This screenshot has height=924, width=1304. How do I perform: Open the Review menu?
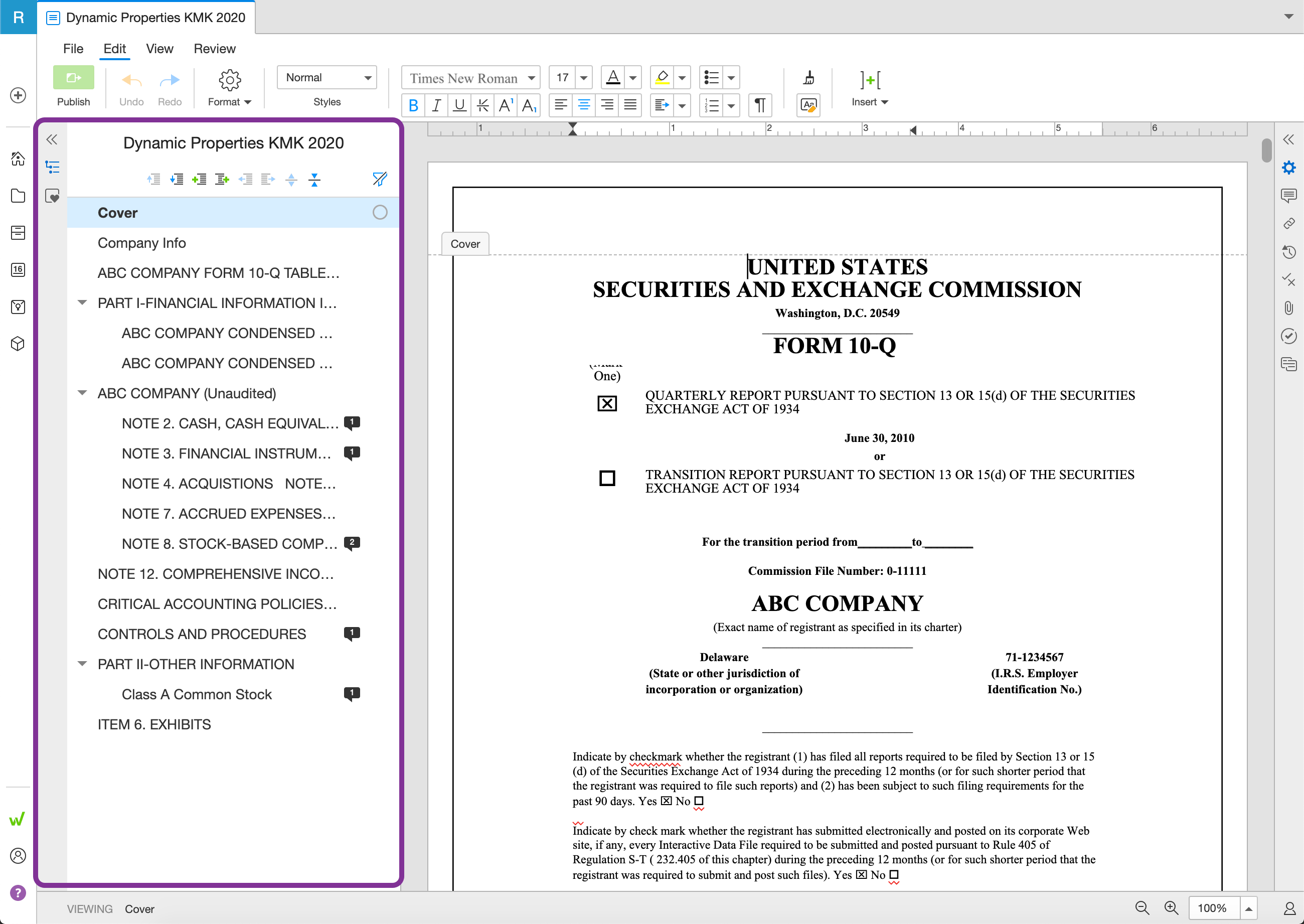214,48
